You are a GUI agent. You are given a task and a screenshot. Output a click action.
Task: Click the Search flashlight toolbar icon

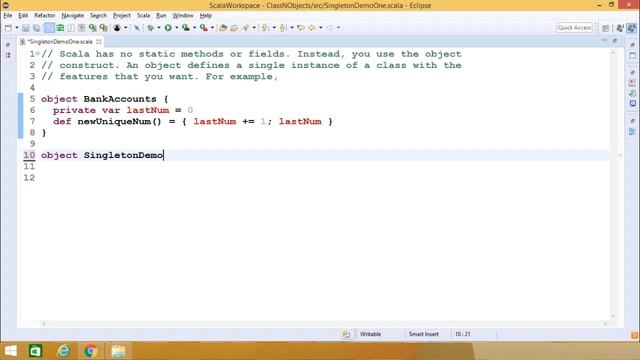tap(246, 28)
